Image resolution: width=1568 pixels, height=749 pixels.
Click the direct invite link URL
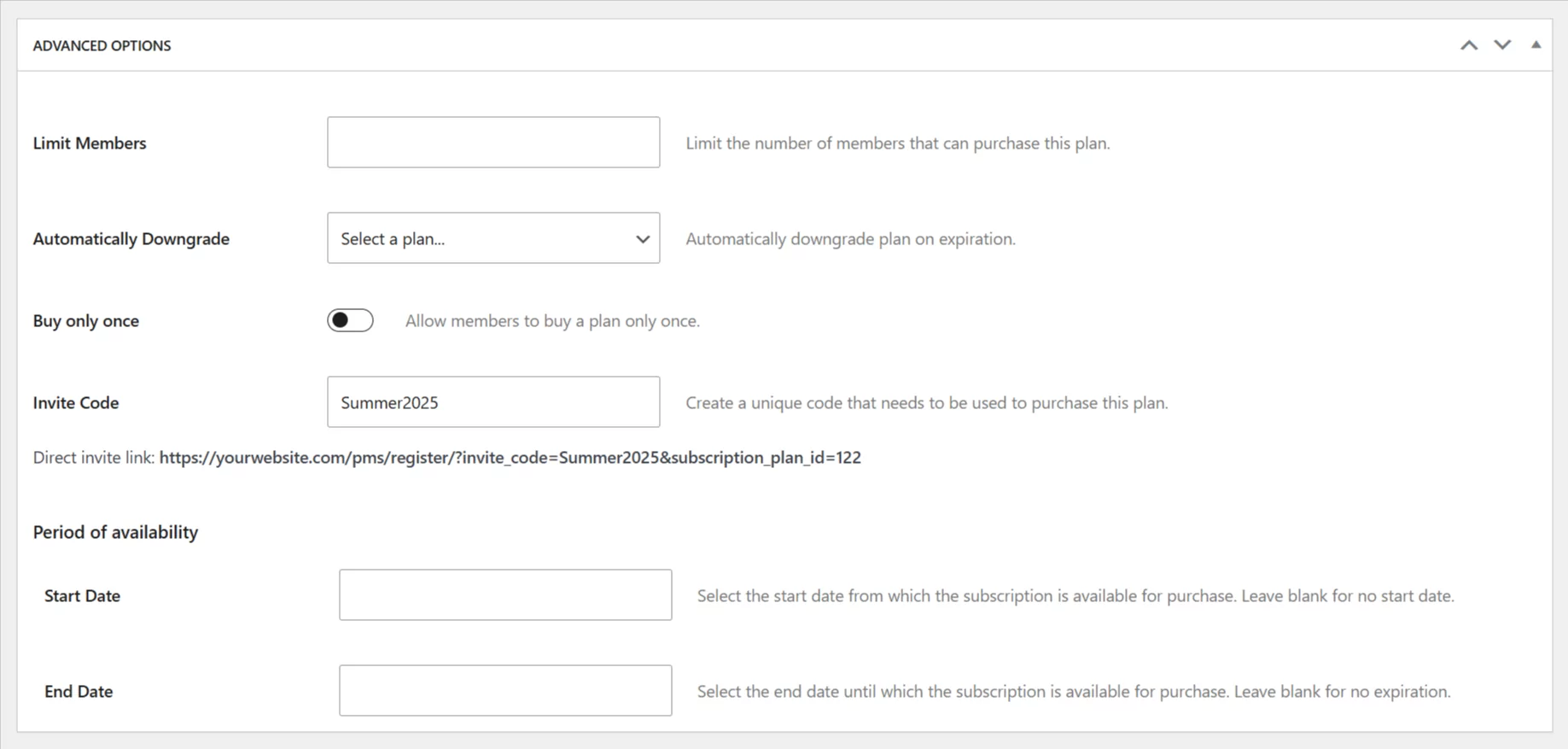pyautogui.click(x=510, y=458)
